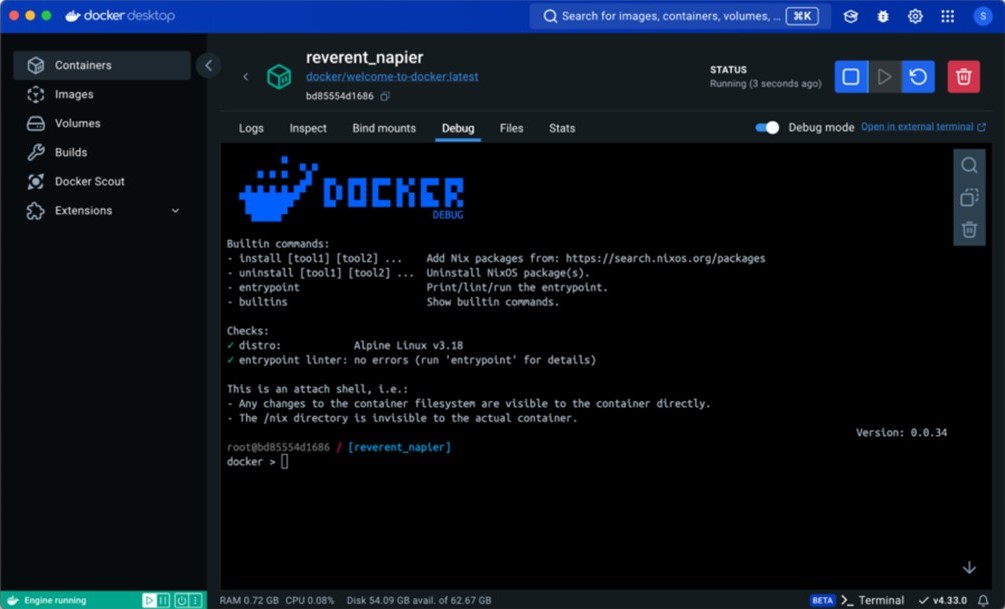Select the Debug tab
This screenshot has width=1005, height=609.
coord(458,128)
